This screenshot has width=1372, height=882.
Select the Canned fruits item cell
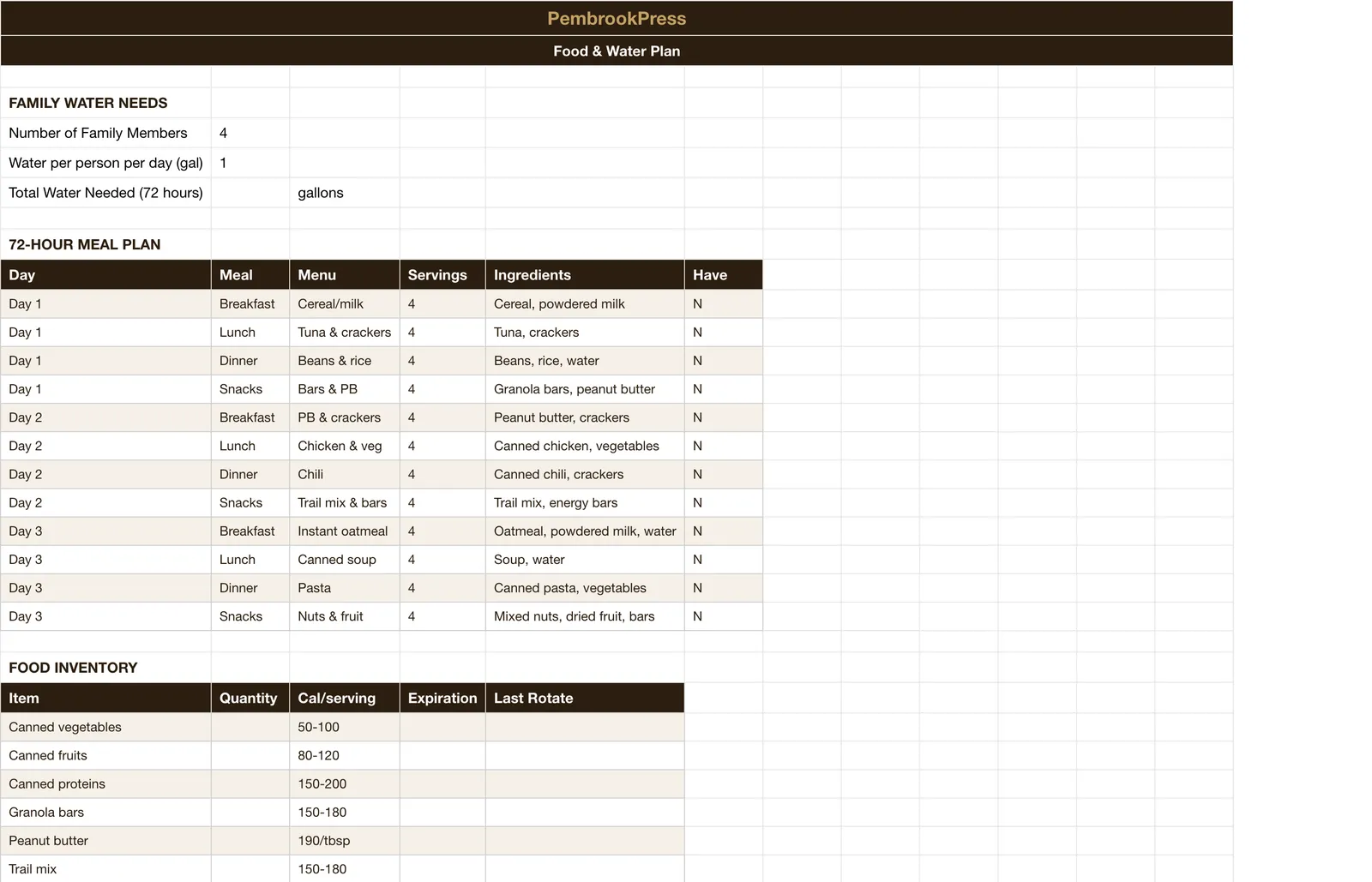(x=105, y=755)
